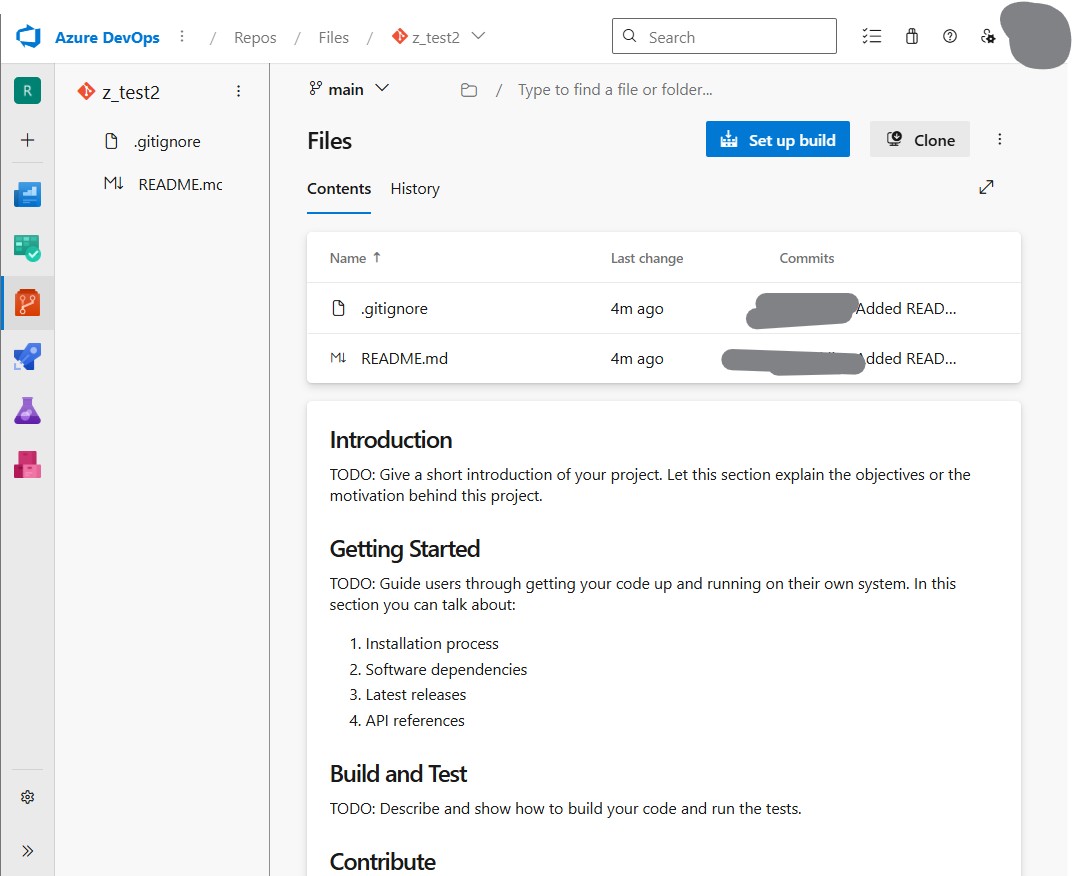Open the work items checklist icon in header
The width and height of the screenshot is (1073, 876).
(872, 36)
